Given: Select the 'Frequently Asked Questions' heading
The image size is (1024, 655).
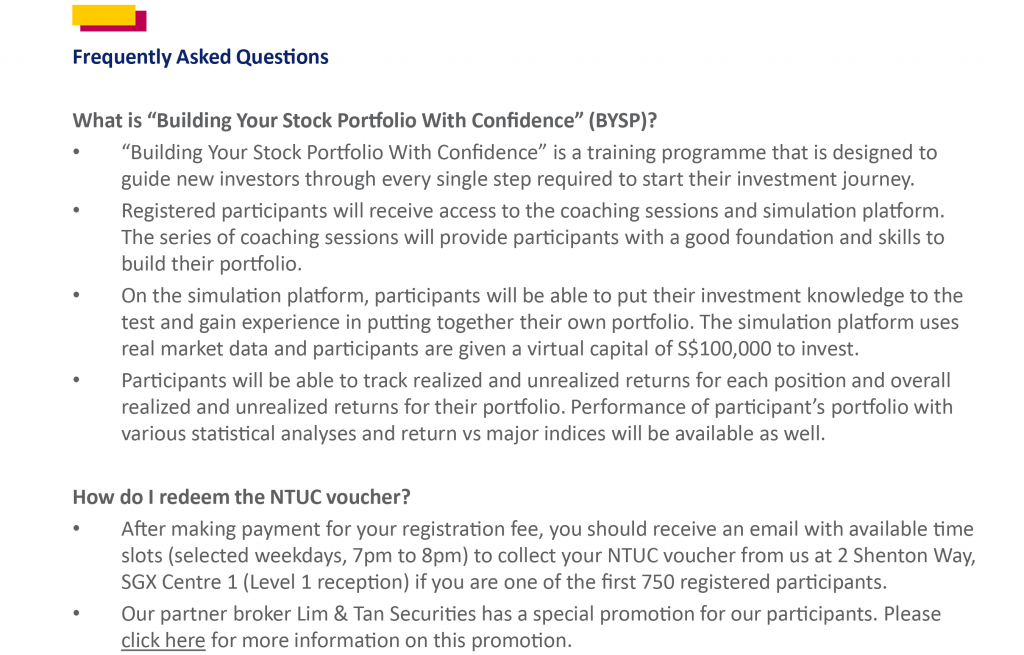Looking at the screenshot, I should [x=200, y=57].
